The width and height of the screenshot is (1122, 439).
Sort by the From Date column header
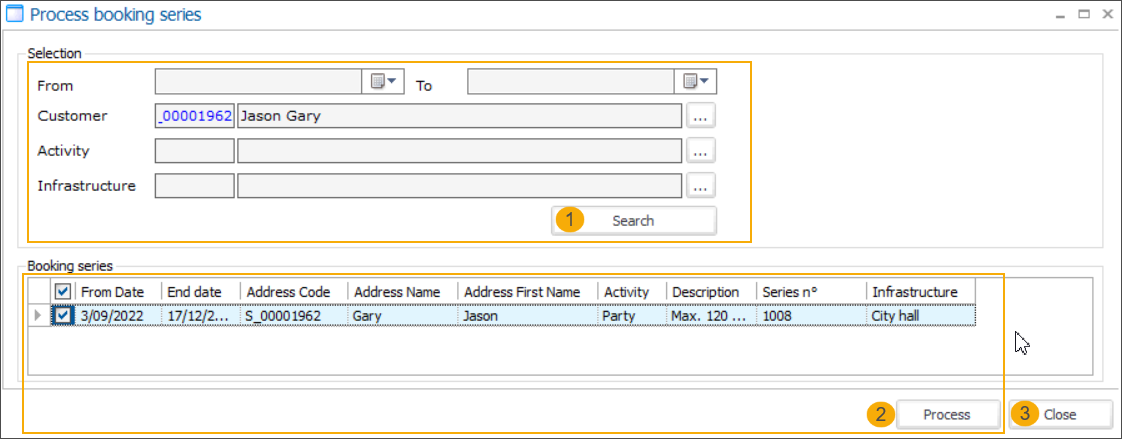118,292
